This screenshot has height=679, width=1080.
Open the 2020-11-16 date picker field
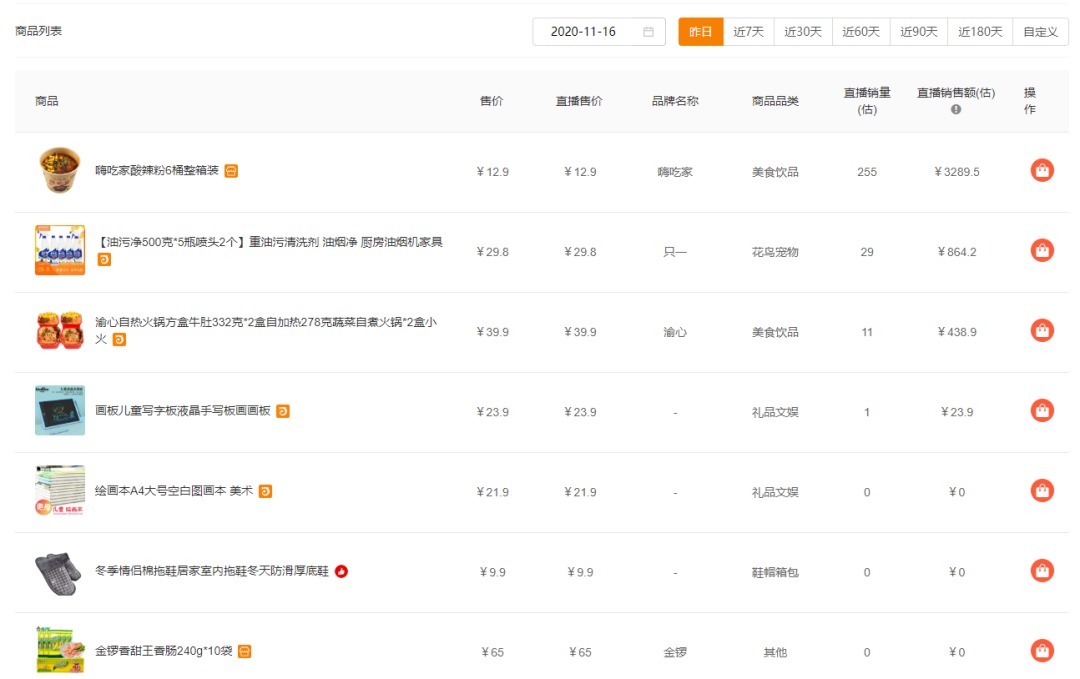(x=585, y=32)
